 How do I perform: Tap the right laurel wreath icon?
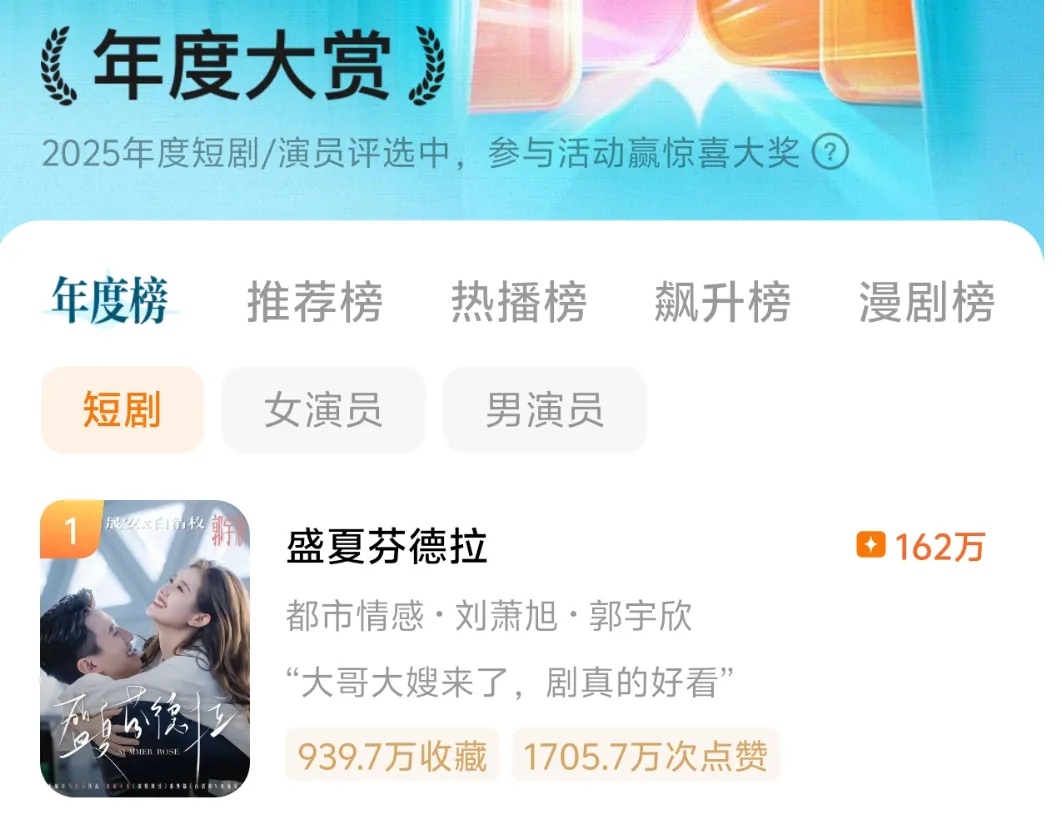click(426, 66)
